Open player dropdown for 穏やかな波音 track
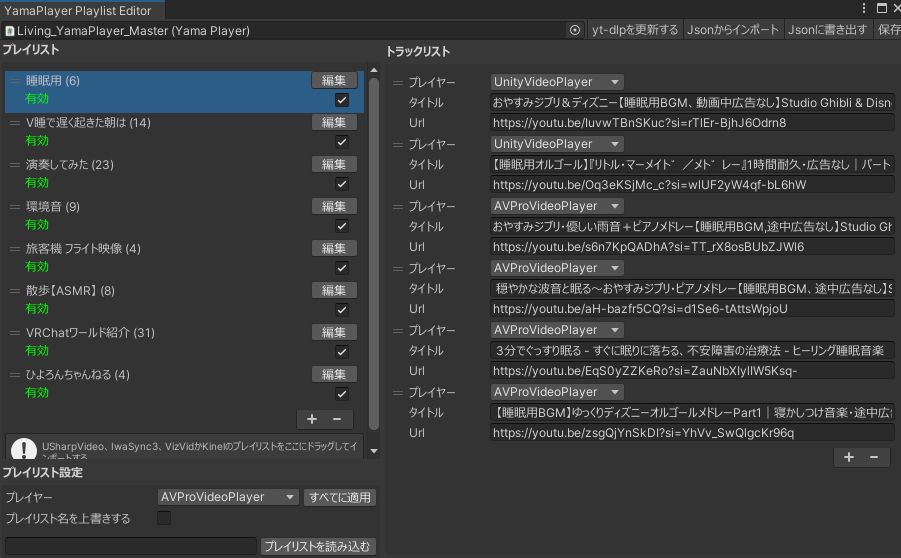 (x=557, y=268)
